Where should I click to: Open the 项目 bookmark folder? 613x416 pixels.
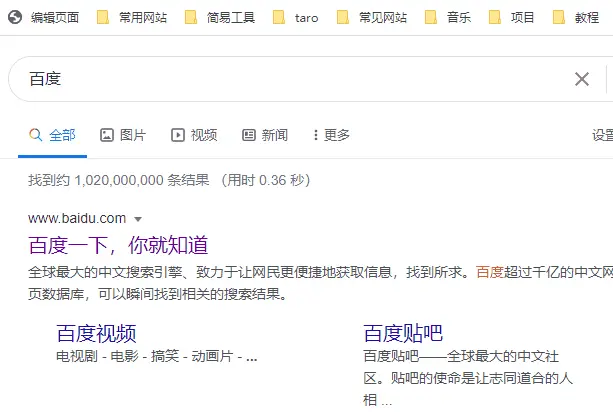click(512, 17)
